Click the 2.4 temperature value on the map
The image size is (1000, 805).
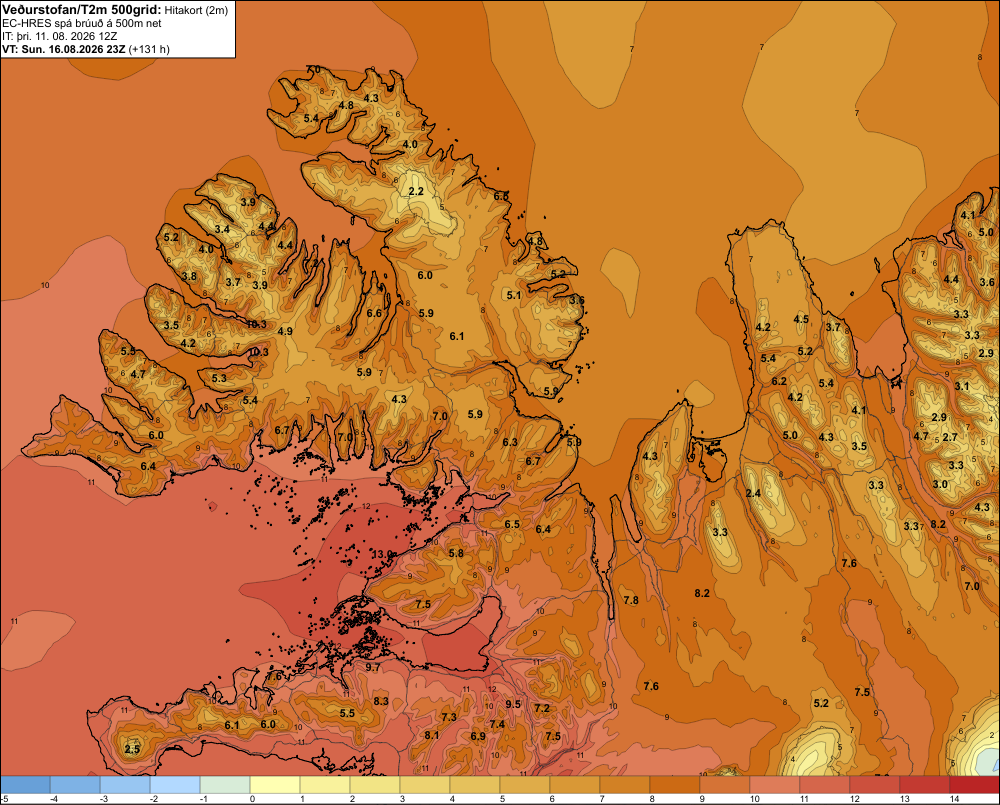tap(753, 493)
